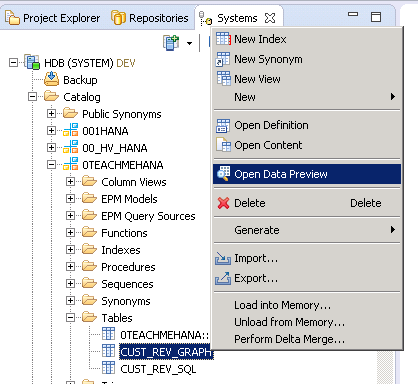Click the New View icon
418x384 pixels.
(223, 79)
